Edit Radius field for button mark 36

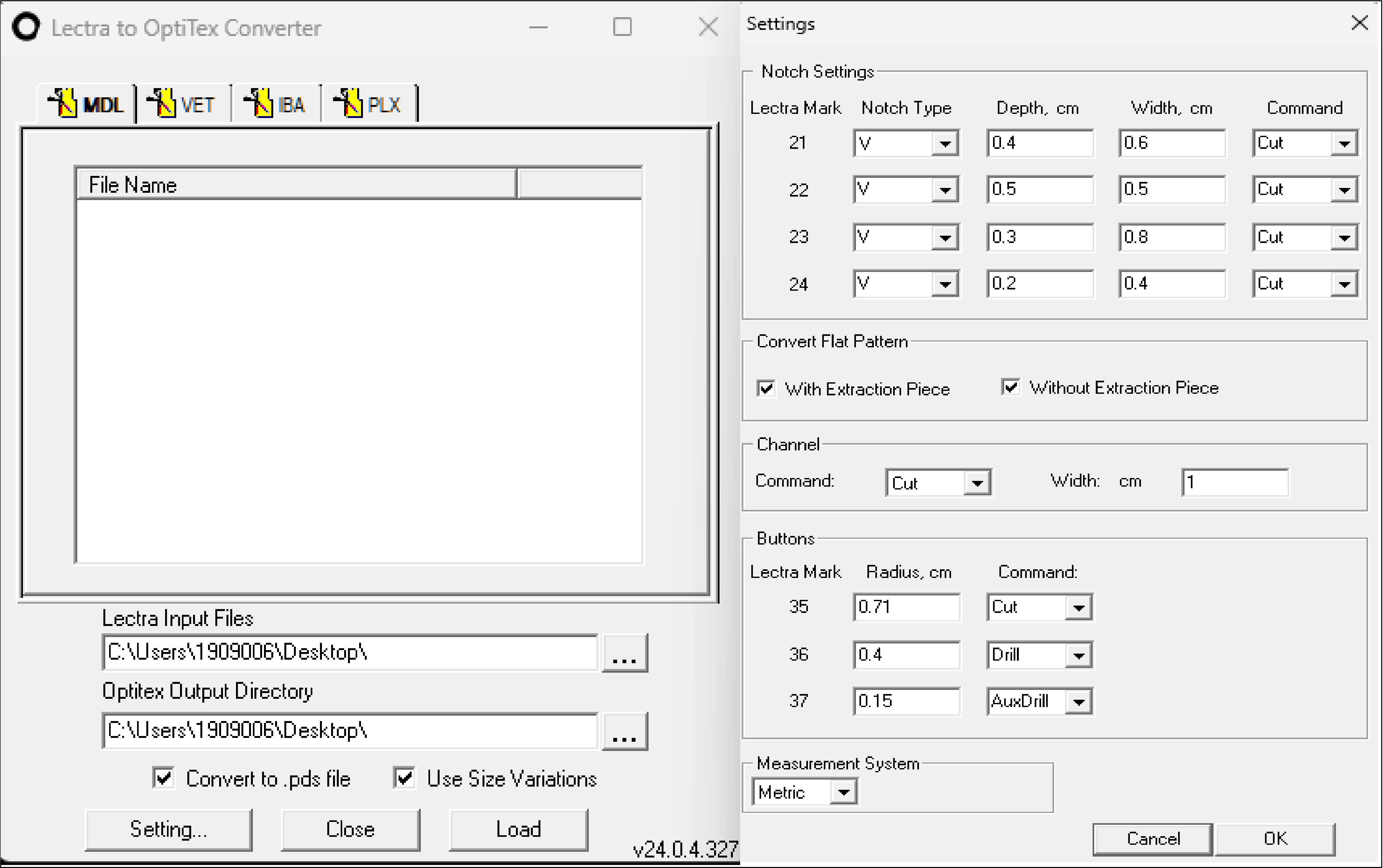point(907,655)
